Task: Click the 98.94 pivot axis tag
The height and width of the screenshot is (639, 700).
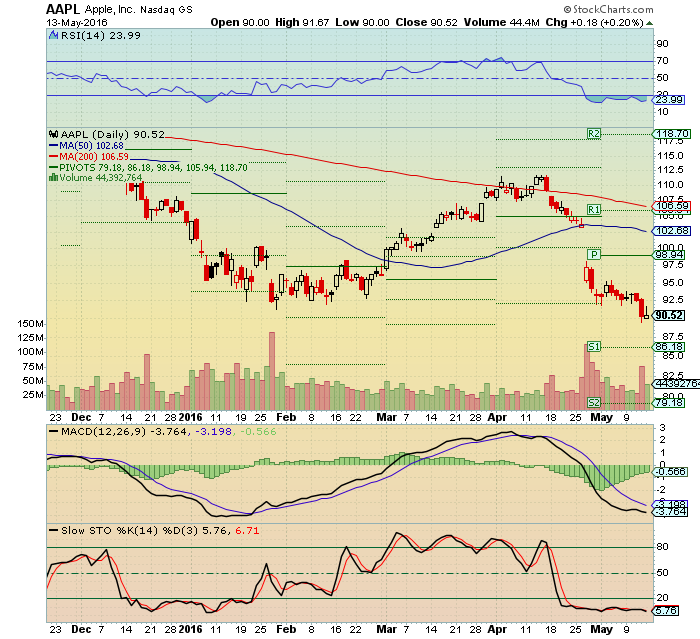Action: pyautogui.click(x=669, y=255)
